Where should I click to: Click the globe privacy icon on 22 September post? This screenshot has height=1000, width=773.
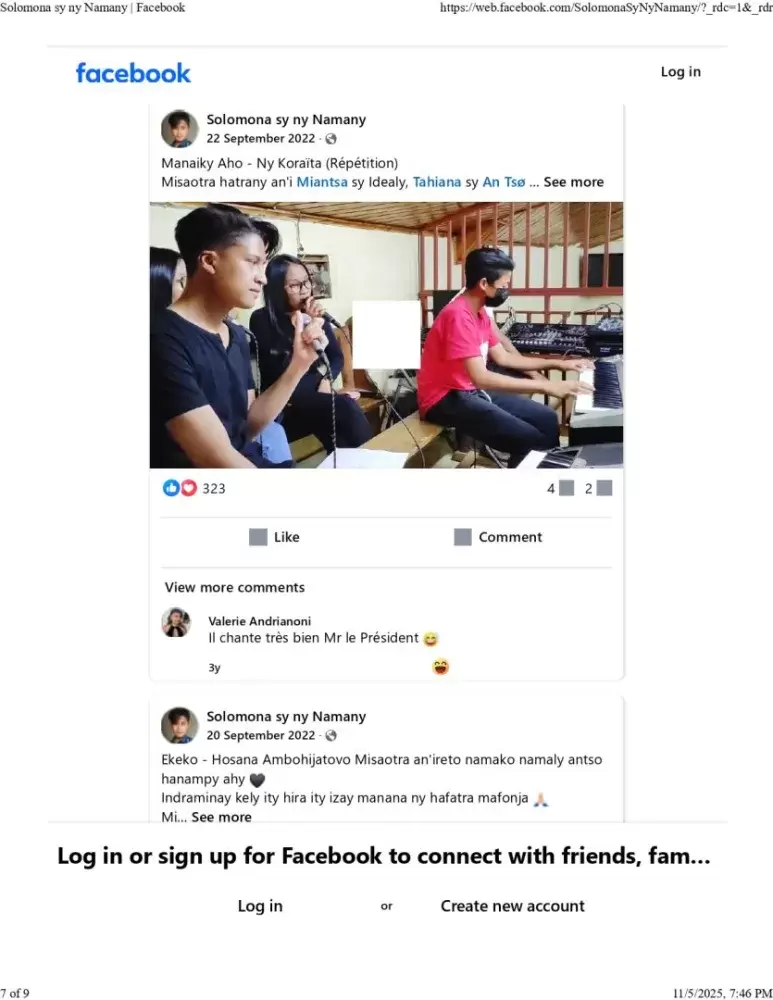click(331, 138)
